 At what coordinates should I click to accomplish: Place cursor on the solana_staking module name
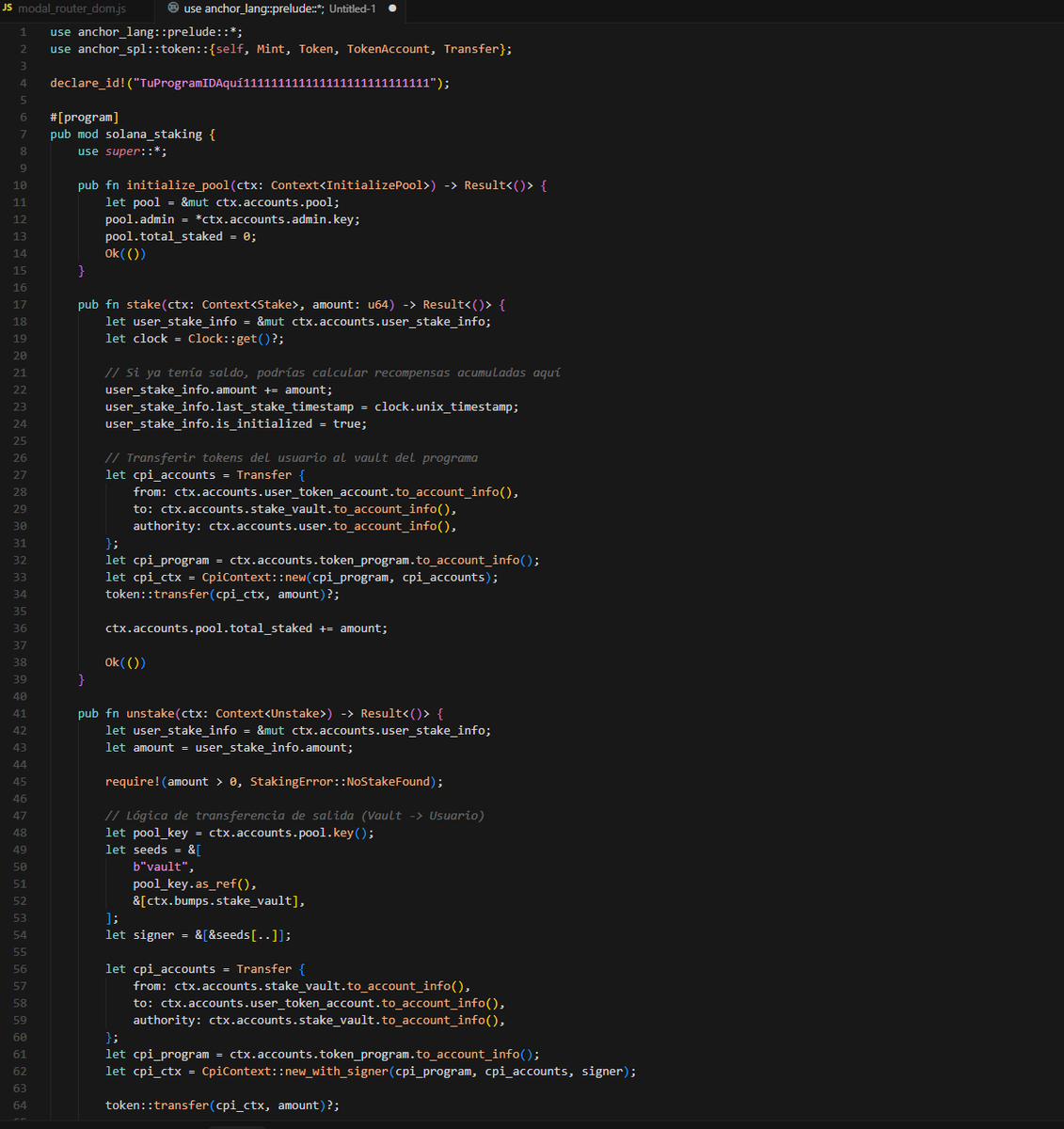[153, 134]
